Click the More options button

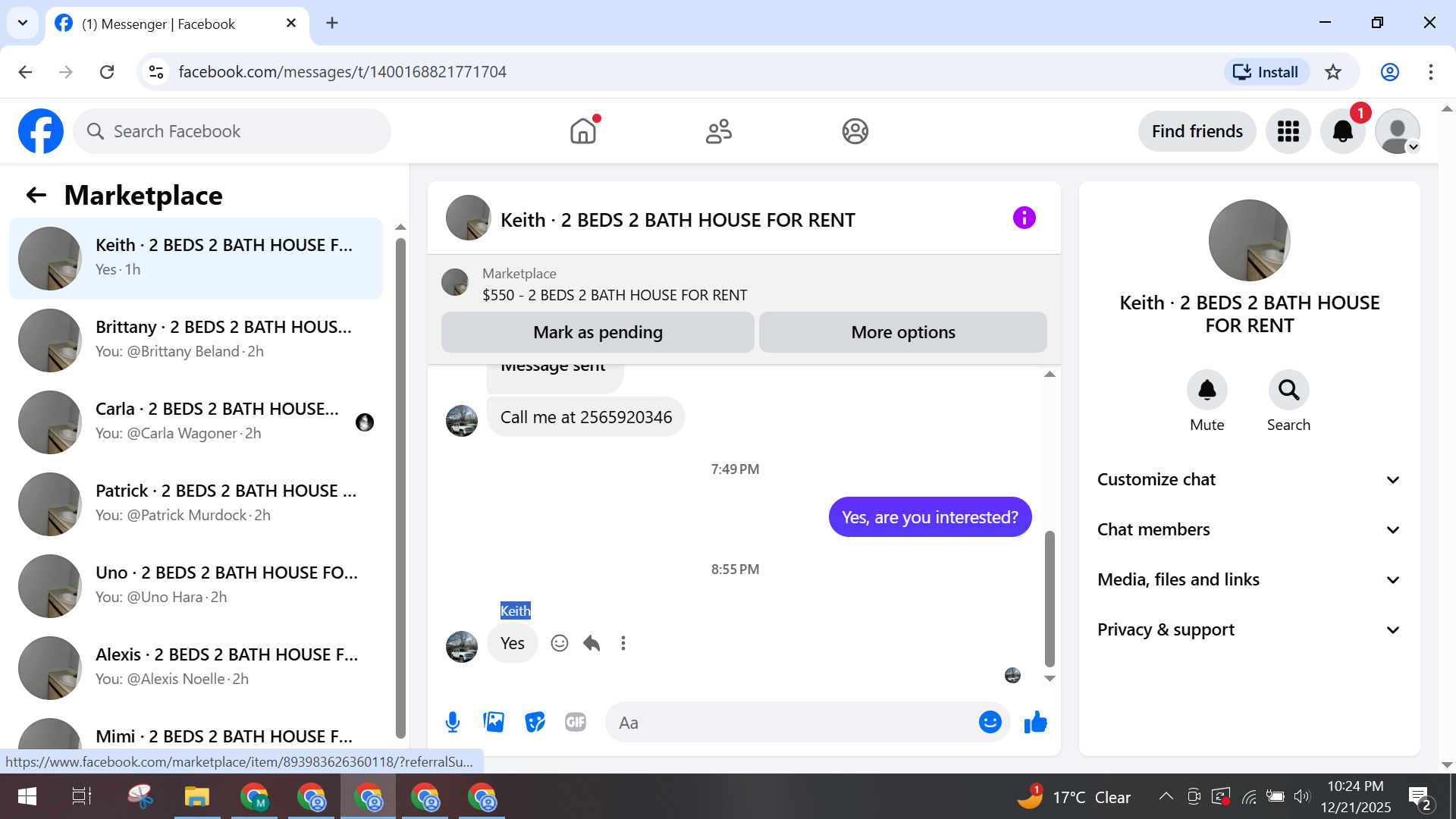(x=903, y=332)
